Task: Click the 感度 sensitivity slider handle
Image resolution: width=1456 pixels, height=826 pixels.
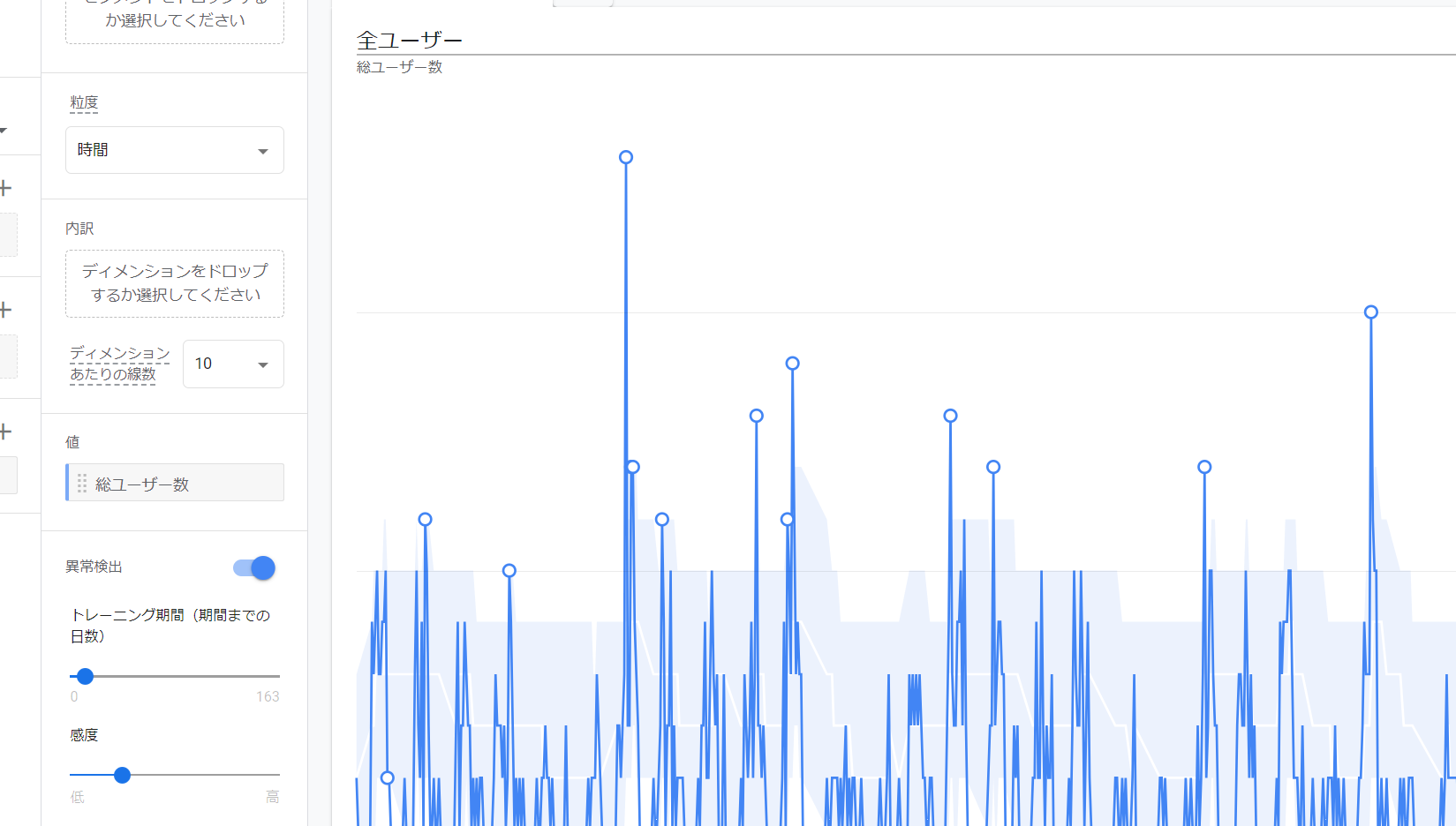Action: point(122,775)
